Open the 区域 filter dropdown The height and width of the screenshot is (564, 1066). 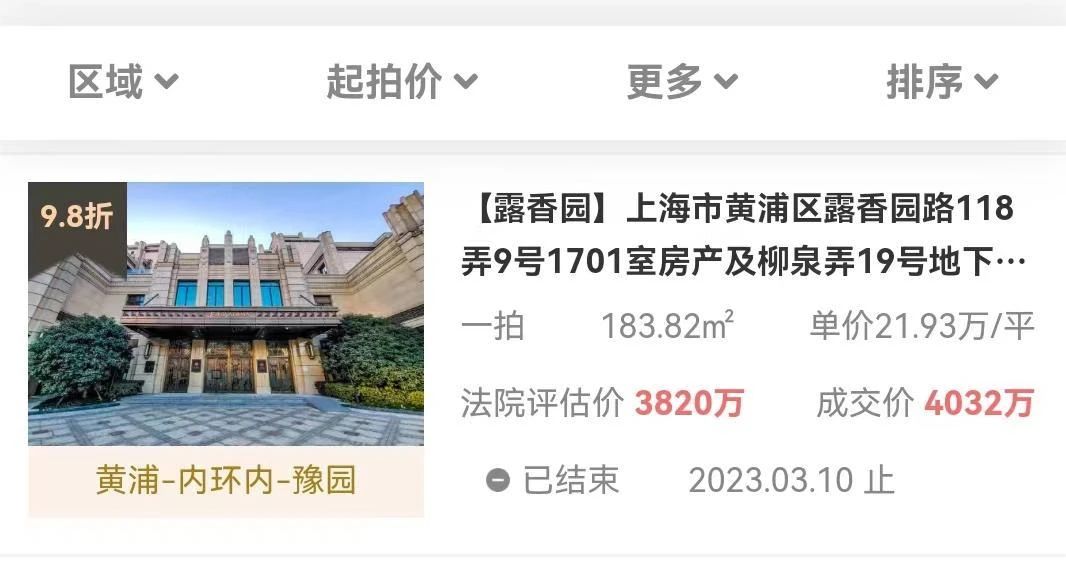coord(123,82)
